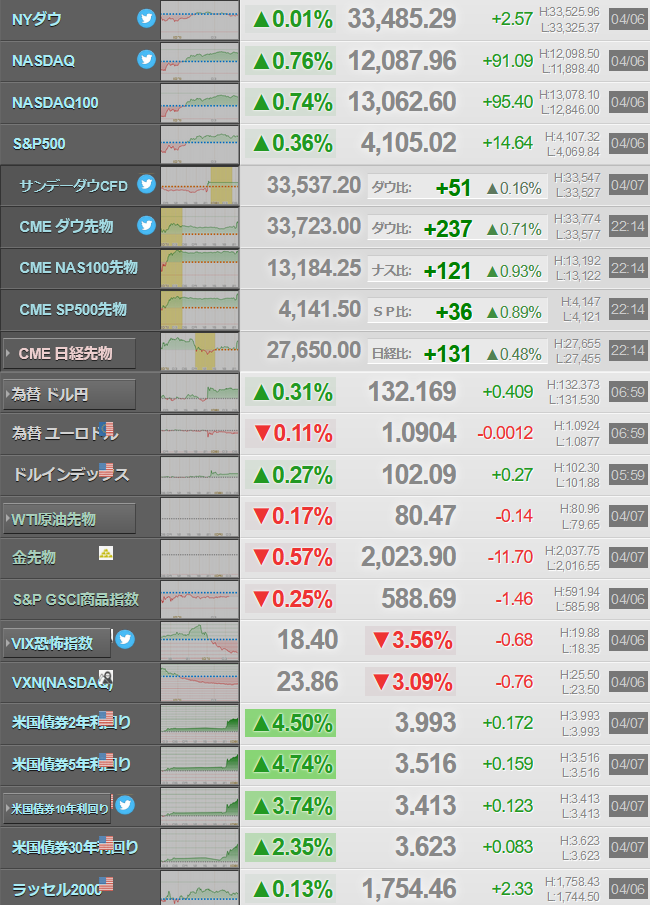This screenshot has width=650, height=905.
Task: Open the NYダウ mini chart
Action: point(200,20)
